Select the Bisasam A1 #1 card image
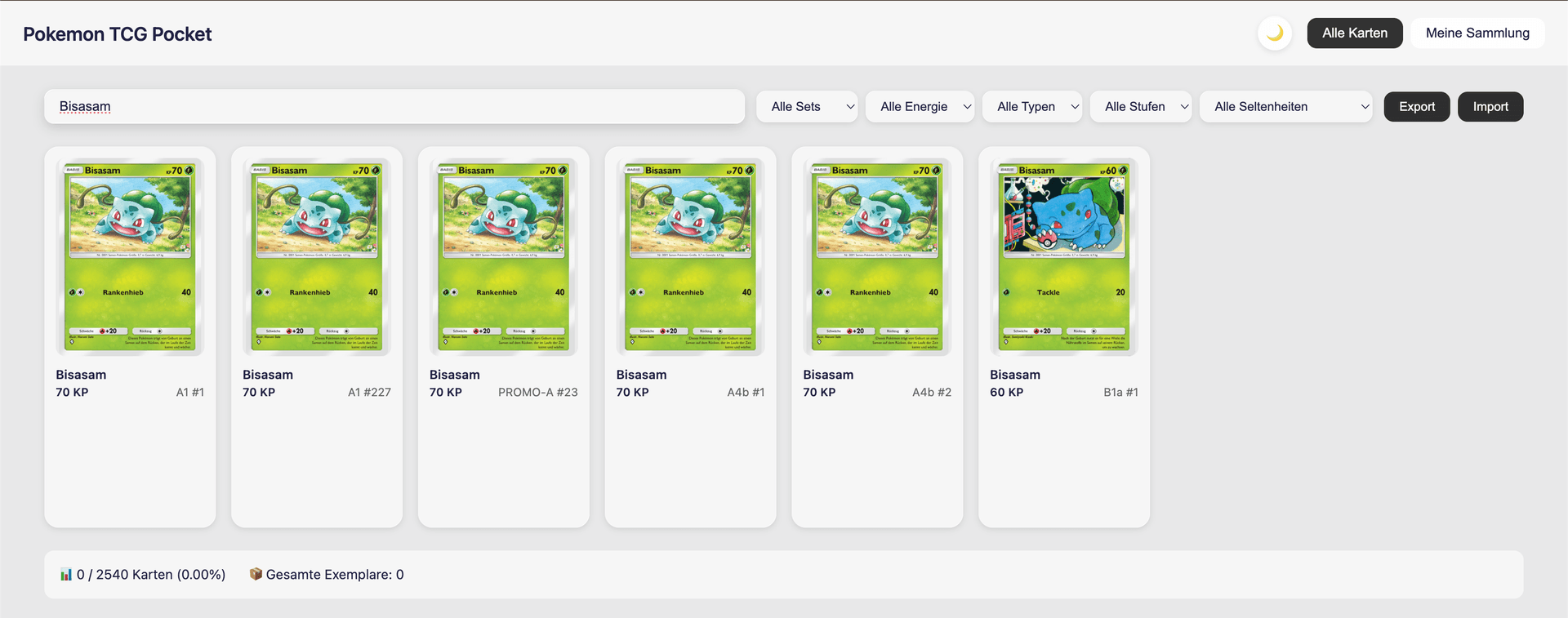The image size is (1568, 618). pos(130,256)
